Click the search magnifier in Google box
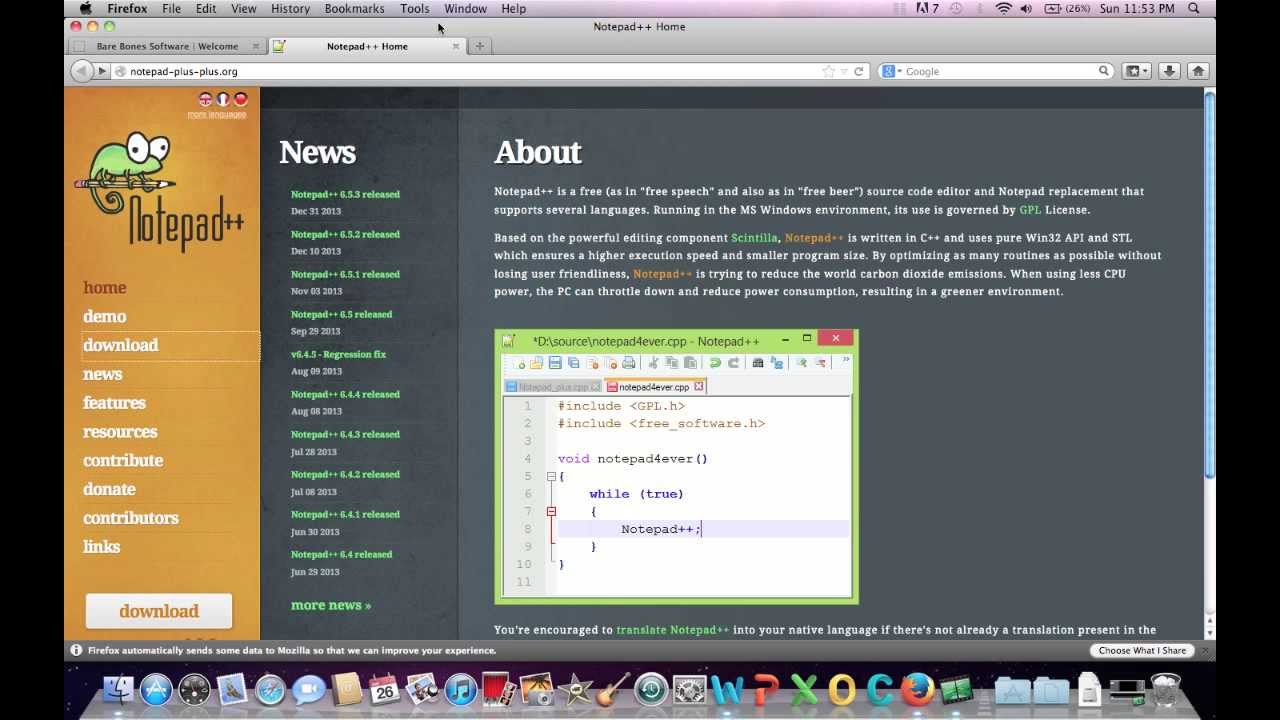1280x720 pixels. (1104, 71)
